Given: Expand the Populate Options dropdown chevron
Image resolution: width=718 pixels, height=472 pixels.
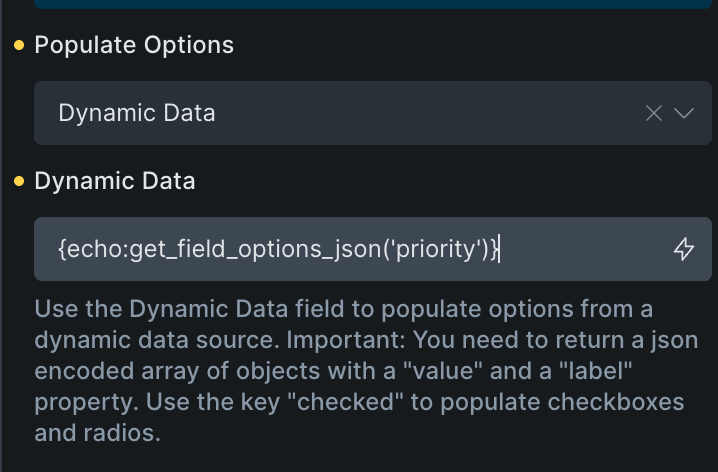Looking at the screenshot, I should click(684, 113).
